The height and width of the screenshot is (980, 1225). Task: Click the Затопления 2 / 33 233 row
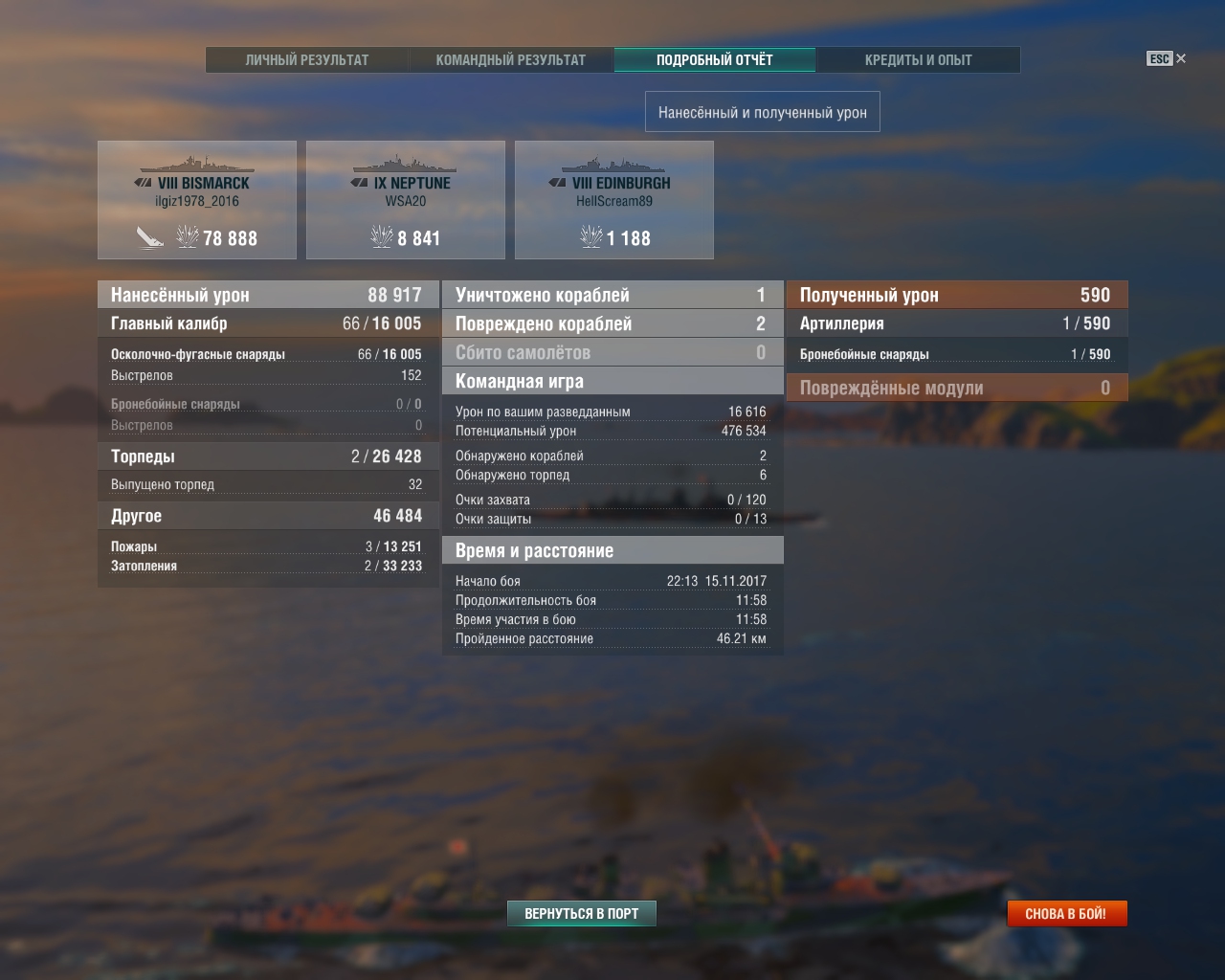point(267,566)
